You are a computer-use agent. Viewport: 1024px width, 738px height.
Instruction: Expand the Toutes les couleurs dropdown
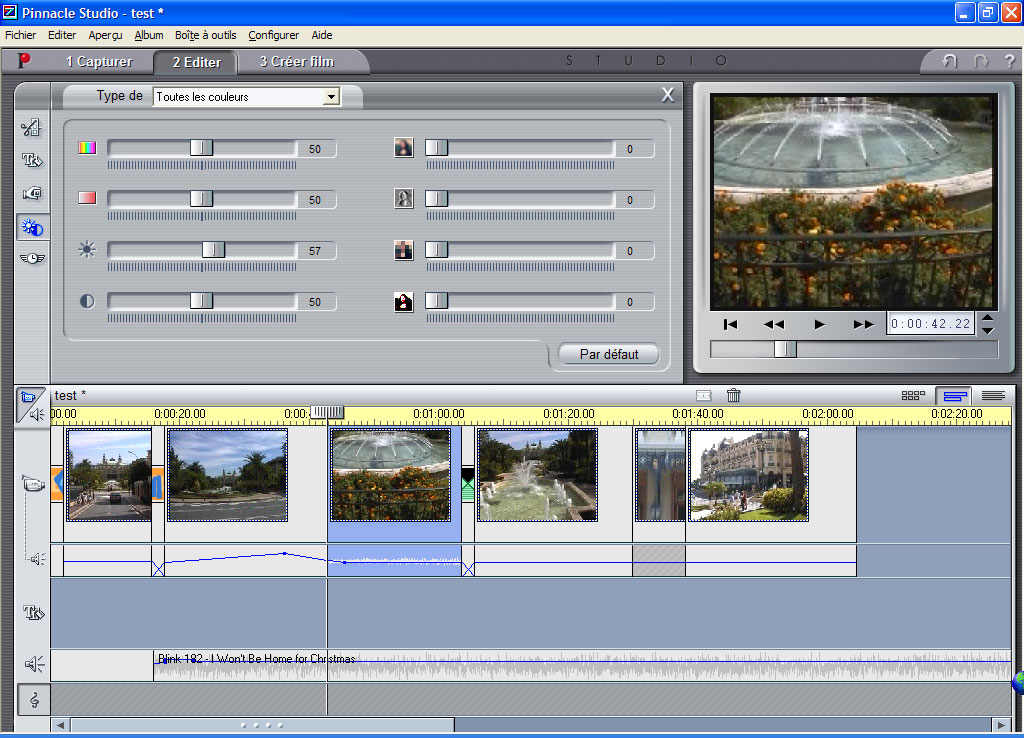click(x=332, y=97)
